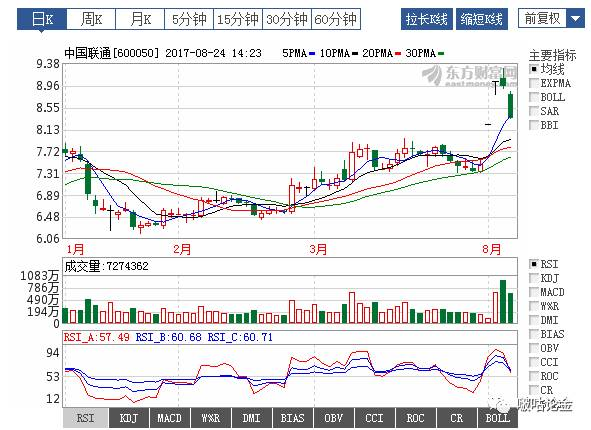Open the ROC bottom tab
591x430 pixels.
[x=416, y=418]
